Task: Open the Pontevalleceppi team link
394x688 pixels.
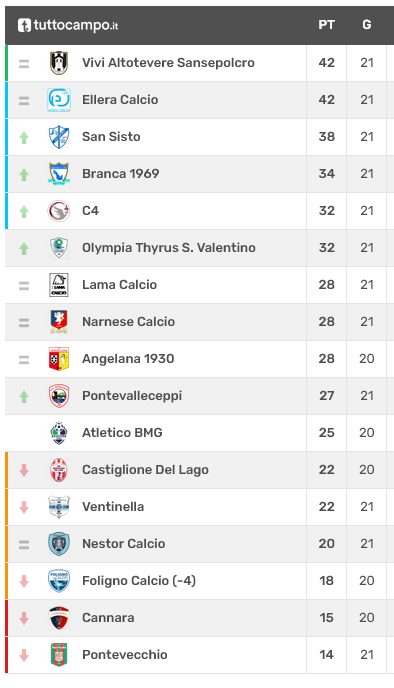Action: tap(132, 396)
